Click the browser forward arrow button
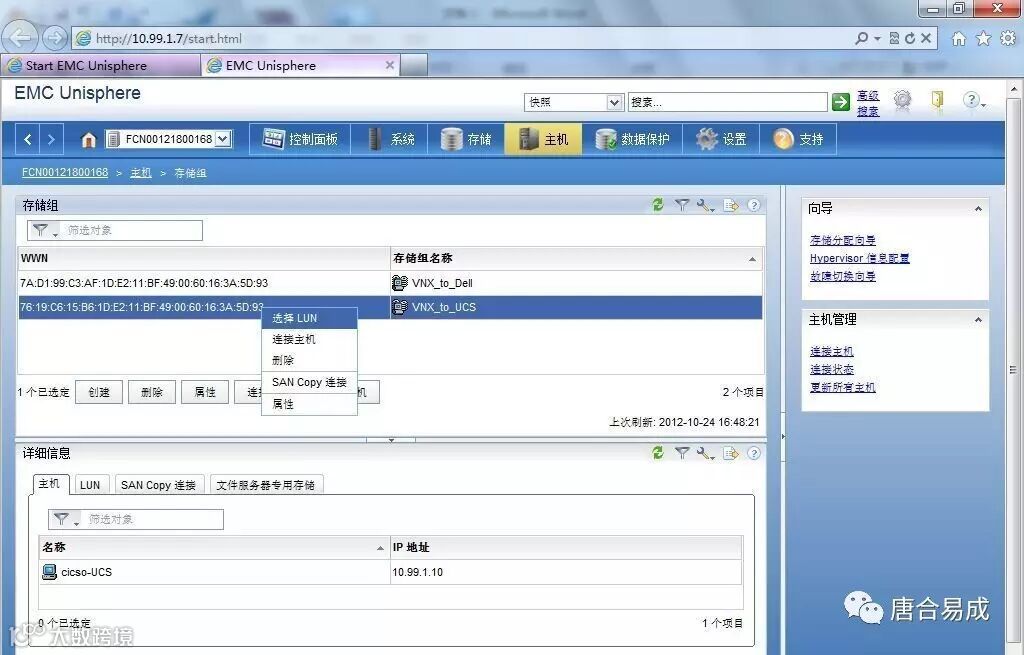This screenshot has width=1024, height=655. coord(55,39)
